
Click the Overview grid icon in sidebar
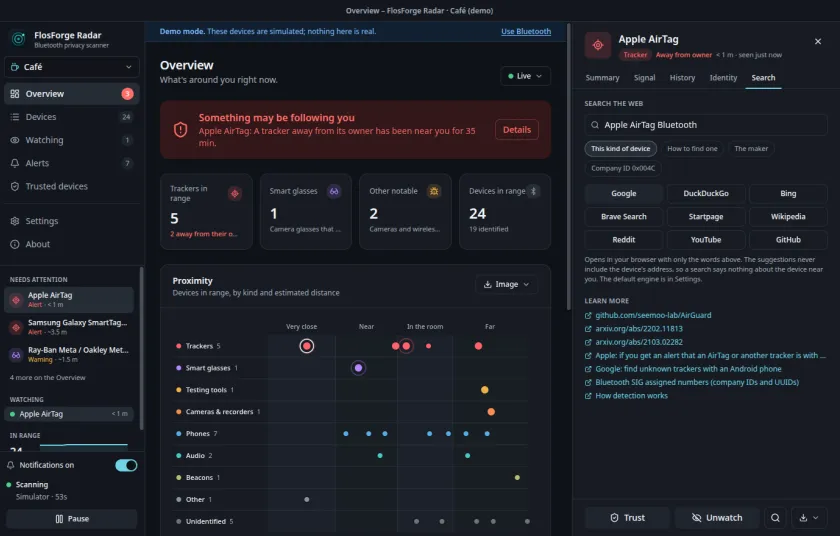click(x=15, y=94)
